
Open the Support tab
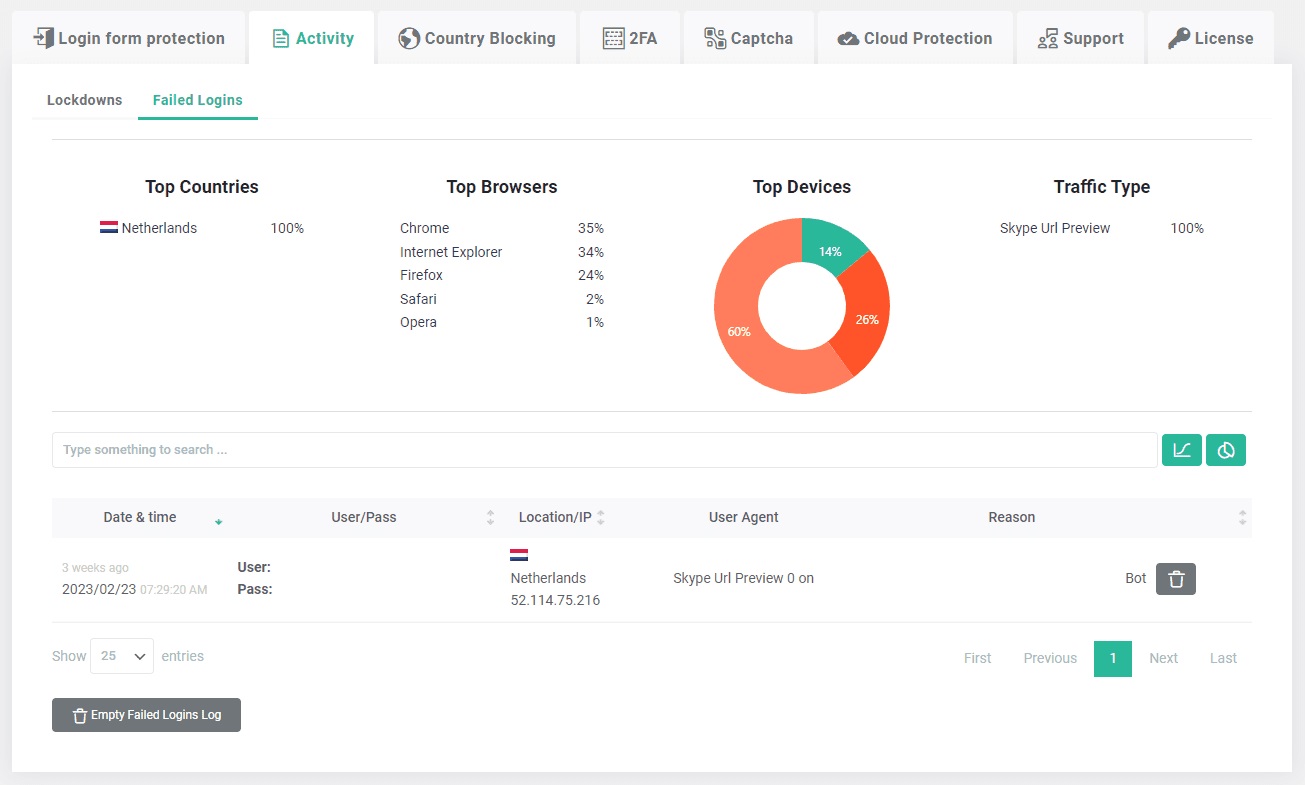[1080, 38]
